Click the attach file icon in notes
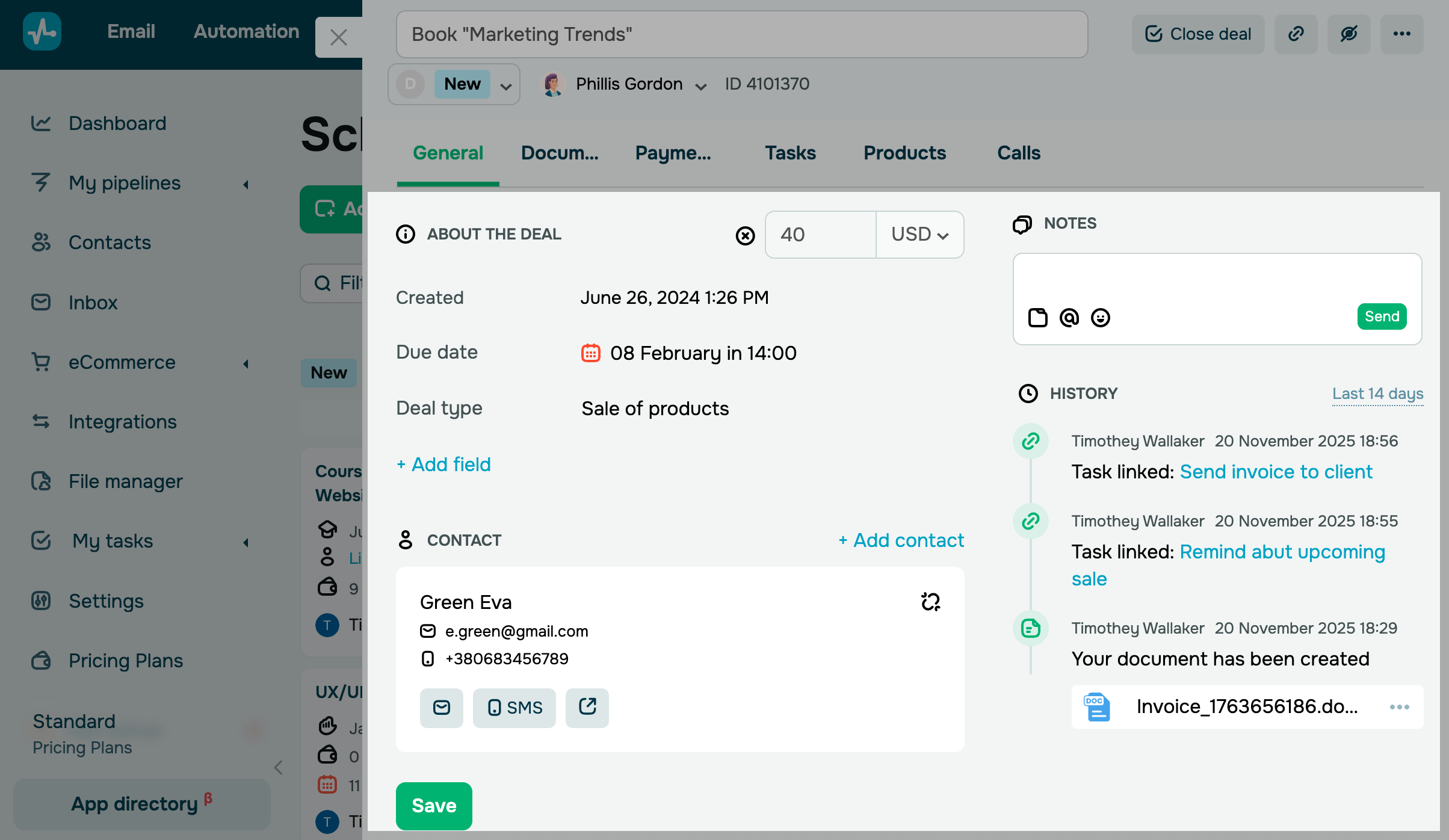Image resolution: width=1449 pixels, height=840 pixels. (x=1037, y=317)
